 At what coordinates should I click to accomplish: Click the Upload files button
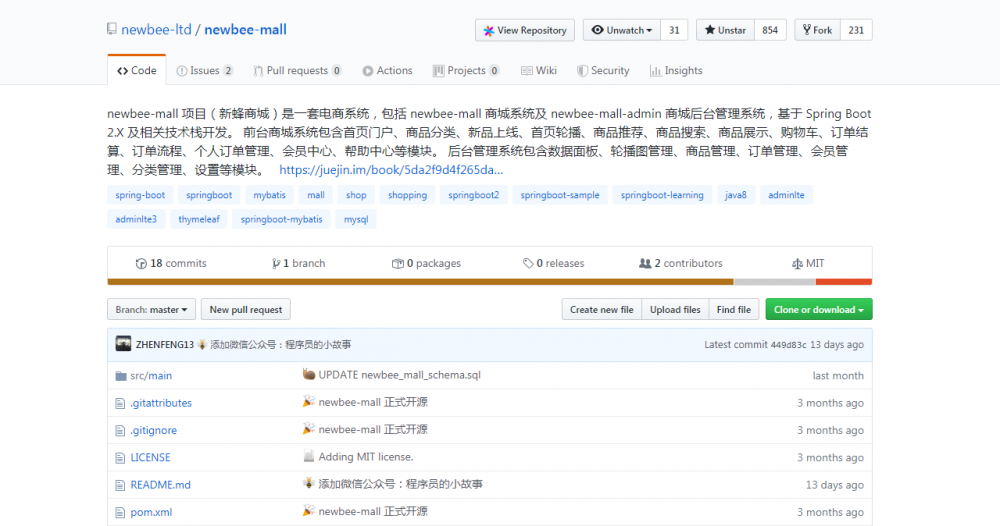pyautogui.click(x=675, y=309)
